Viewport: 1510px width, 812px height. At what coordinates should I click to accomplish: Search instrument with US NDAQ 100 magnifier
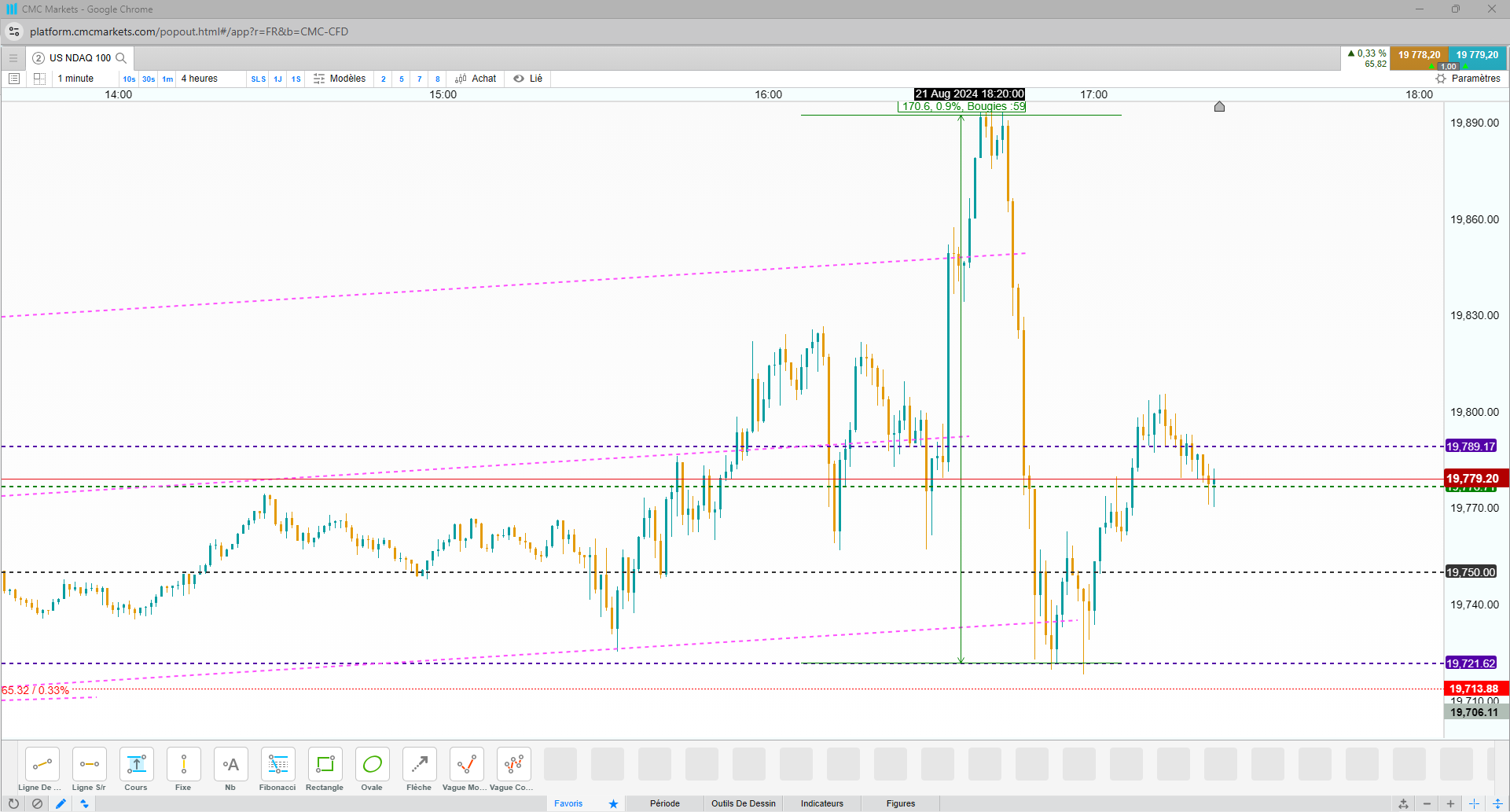click(x=121, y=58)
